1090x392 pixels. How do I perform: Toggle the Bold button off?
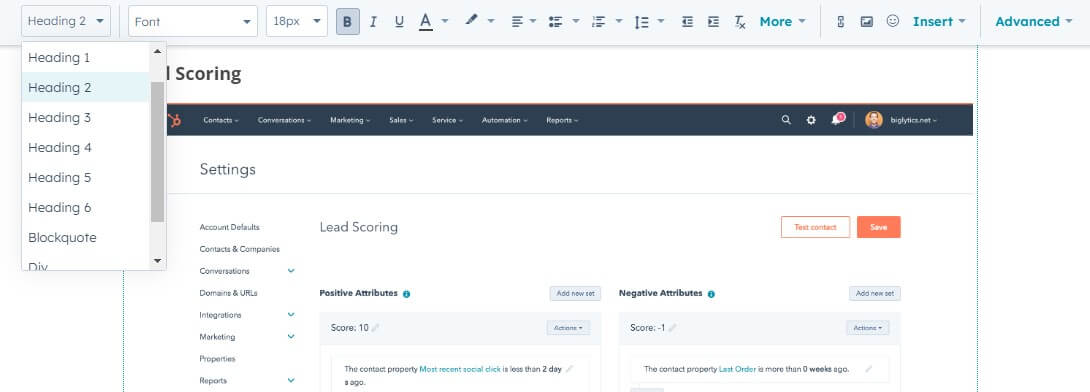[348, 22]
